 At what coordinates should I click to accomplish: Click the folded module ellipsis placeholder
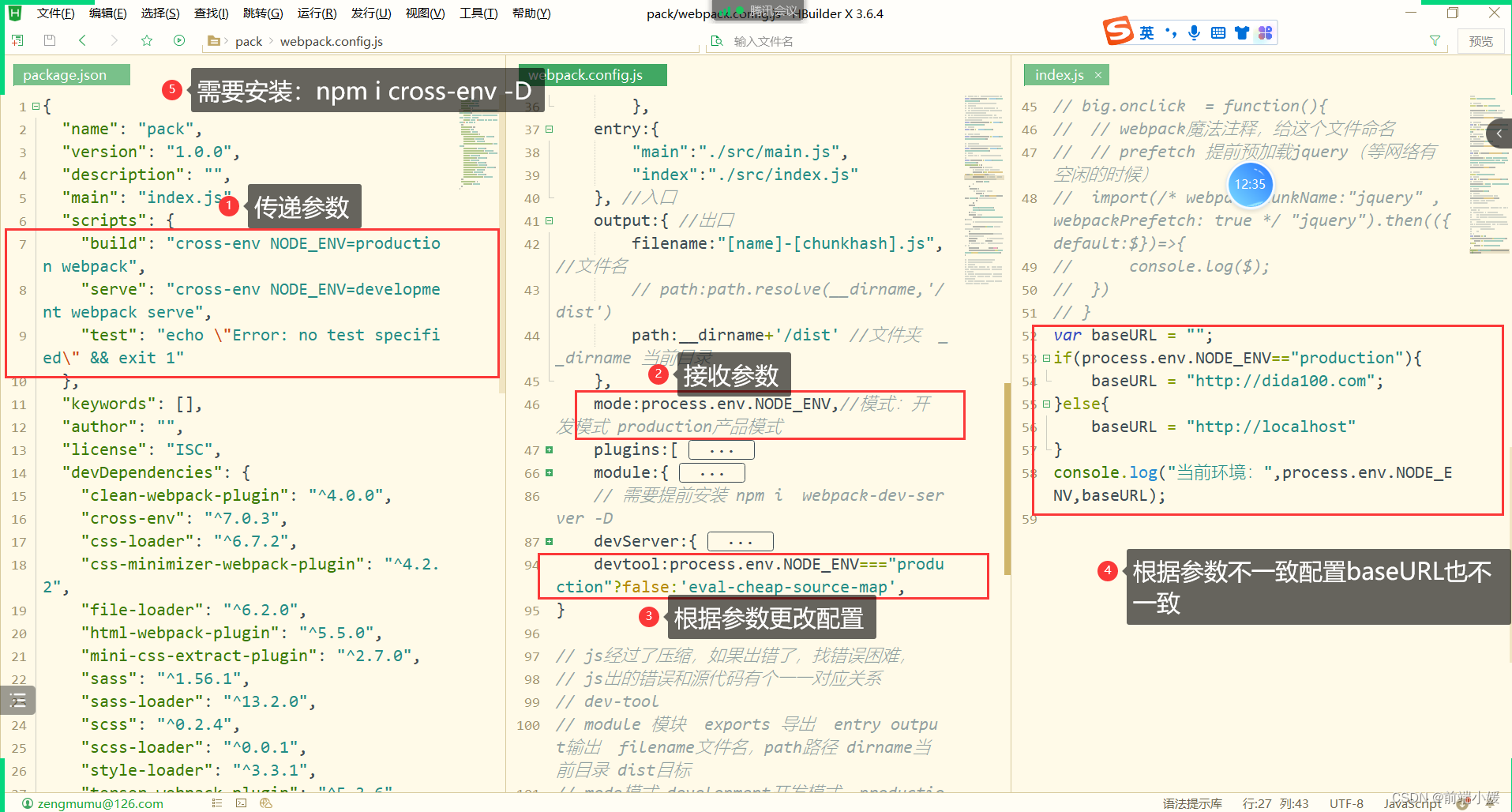coord(712,473)
